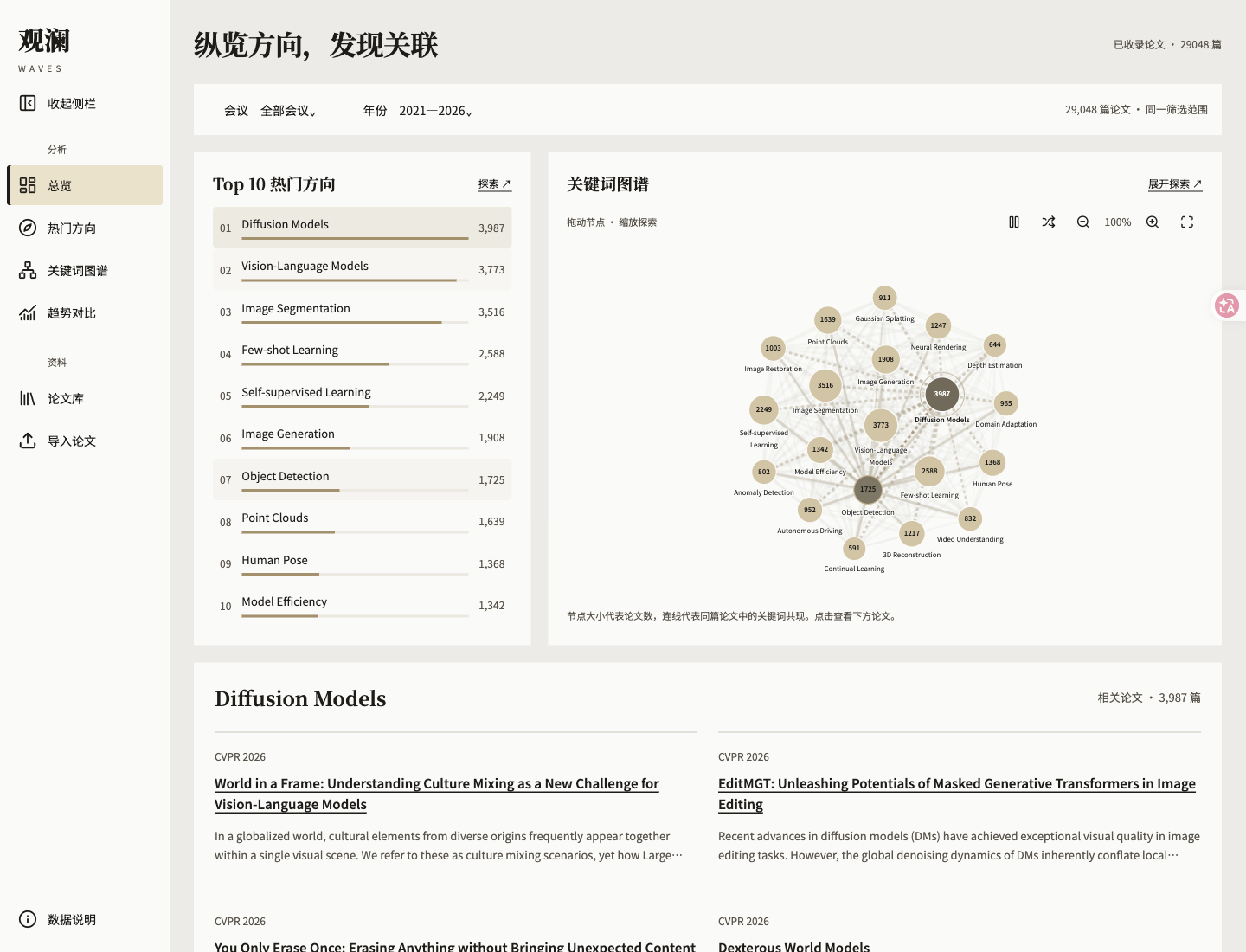Select Few-shot Learning row in Top 10

pyautogui.click(x=362, y=353)
